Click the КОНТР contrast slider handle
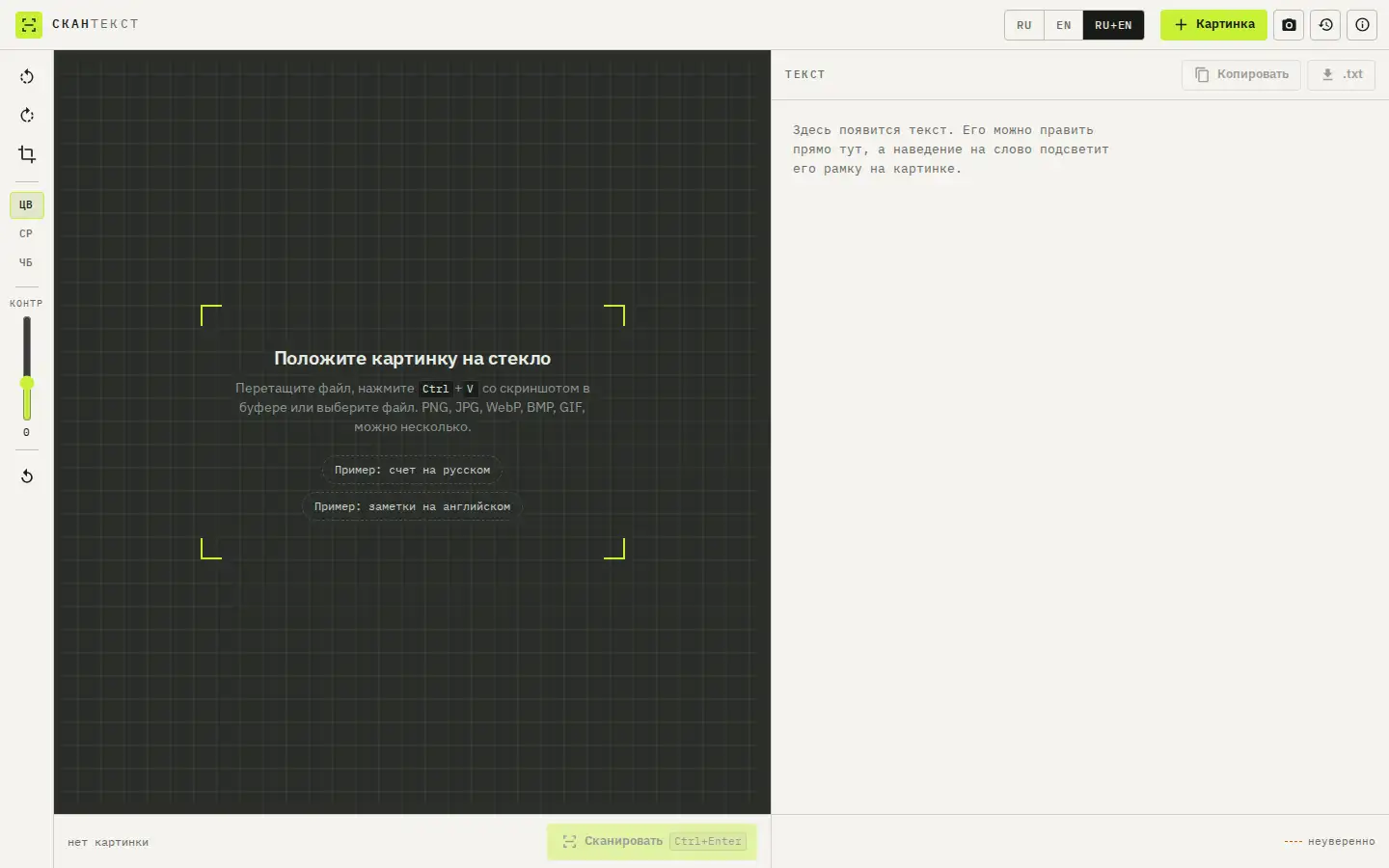The height and width of the screenshot is (868, 1389). point(27,383)
